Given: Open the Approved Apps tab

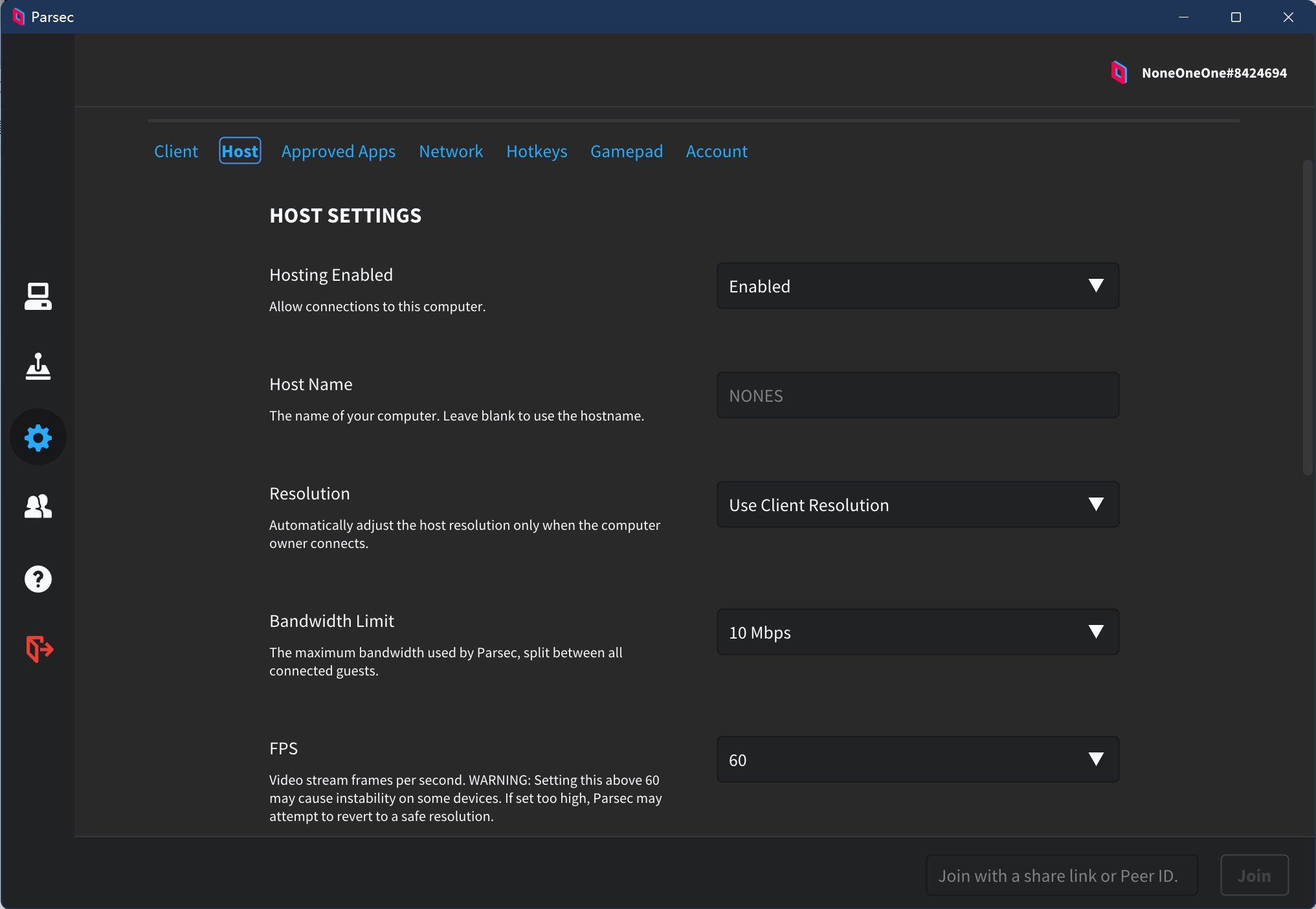Looking at the screenshot, I should 338,151.
